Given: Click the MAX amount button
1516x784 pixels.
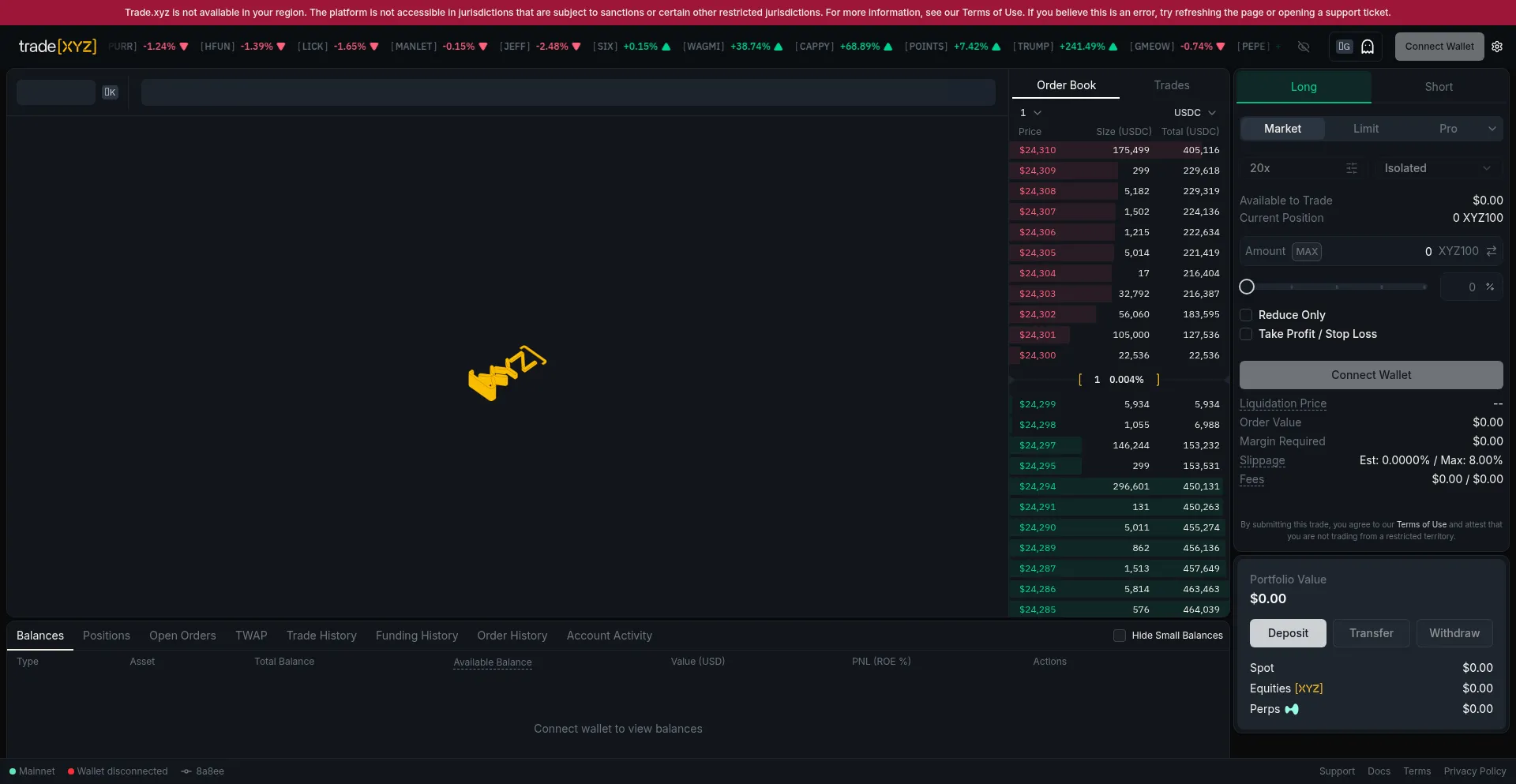Looking at the screenshot, I should click(1307, 252).
